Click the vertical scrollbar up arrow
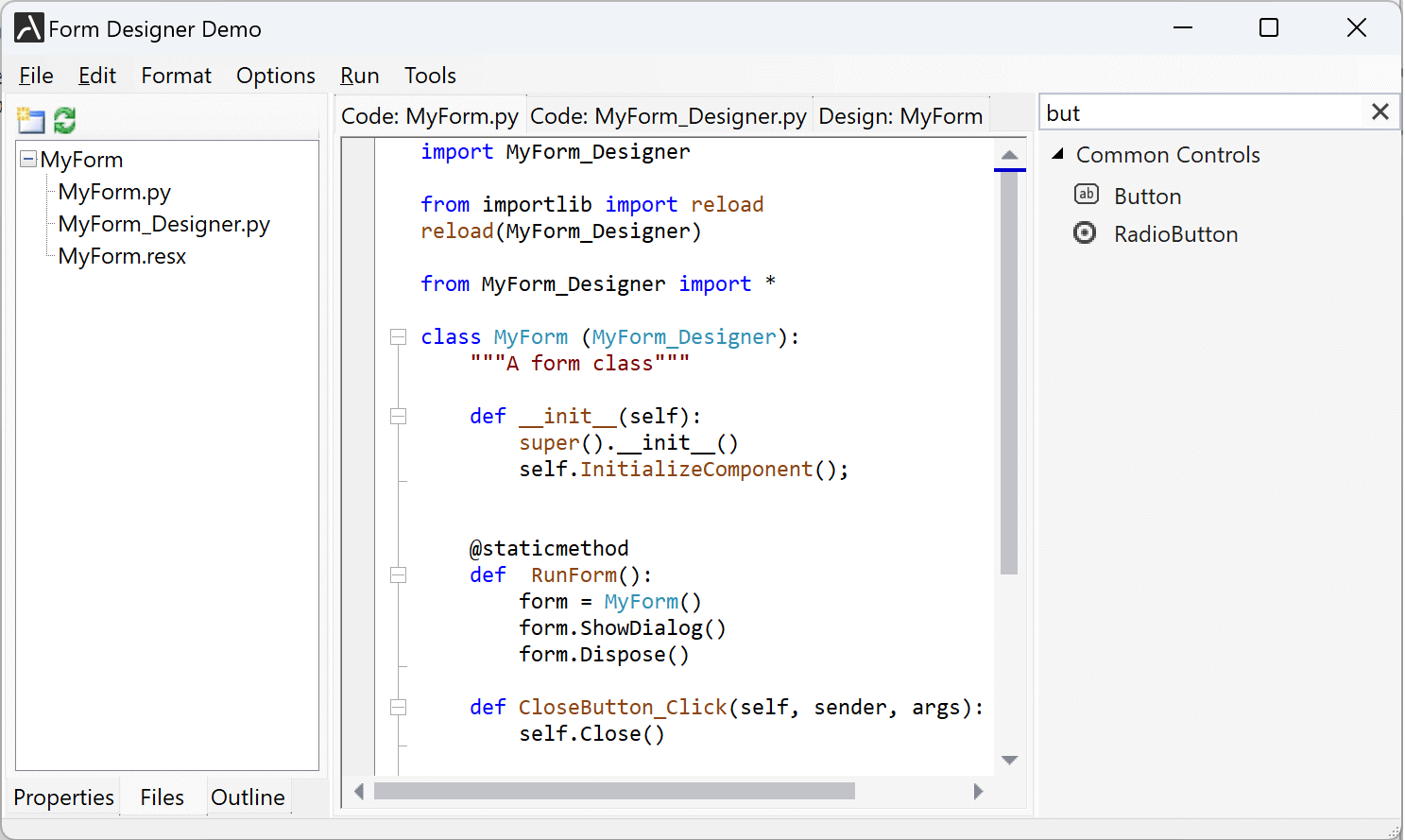Image resolution: width=1405 pixels, height=840 pixels. click(x=1009, y=154)
